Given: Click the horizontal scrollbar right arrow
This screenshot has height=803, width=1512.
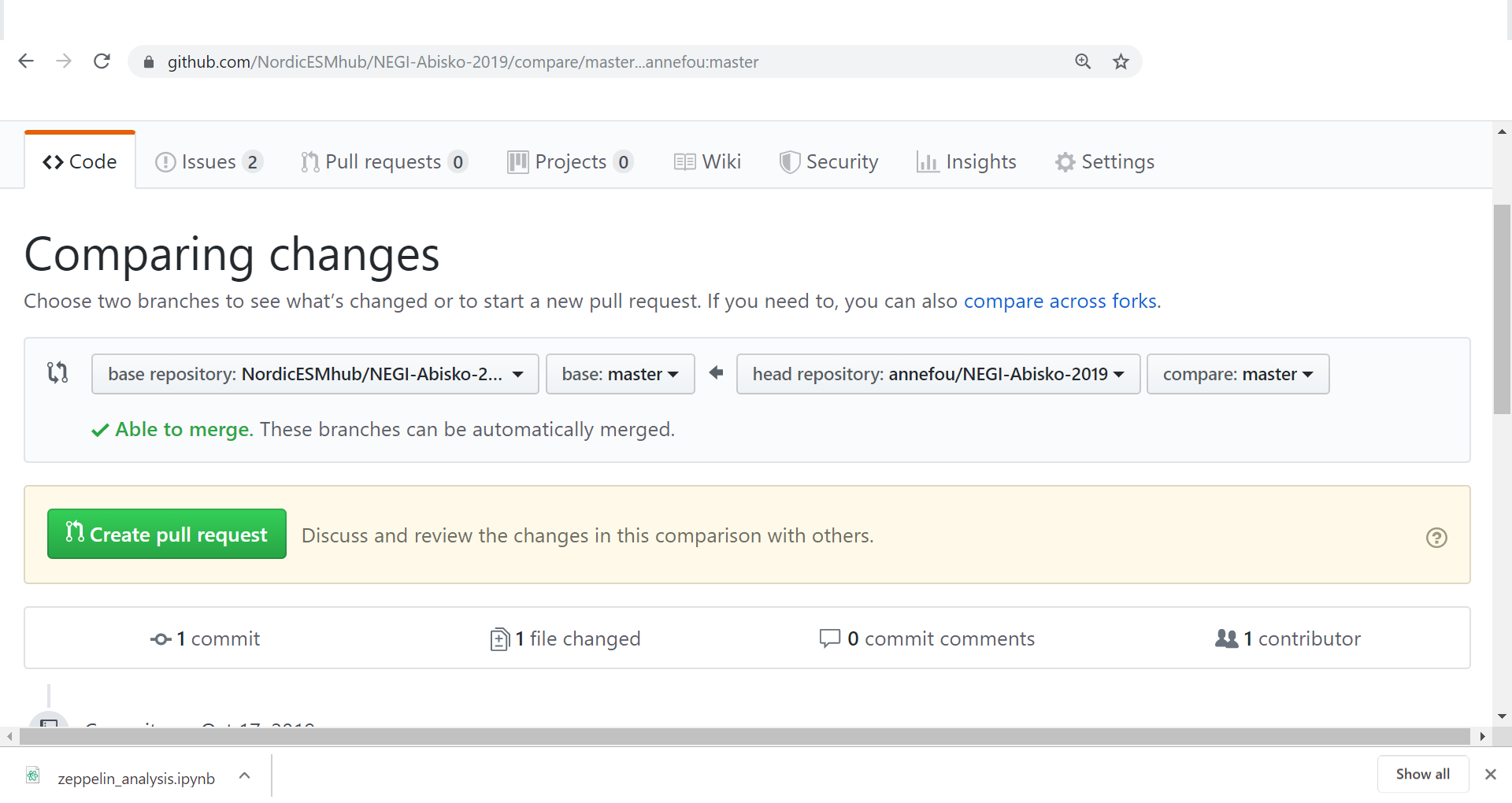Looking at the screenshot, I should [x=1483, y=737].
